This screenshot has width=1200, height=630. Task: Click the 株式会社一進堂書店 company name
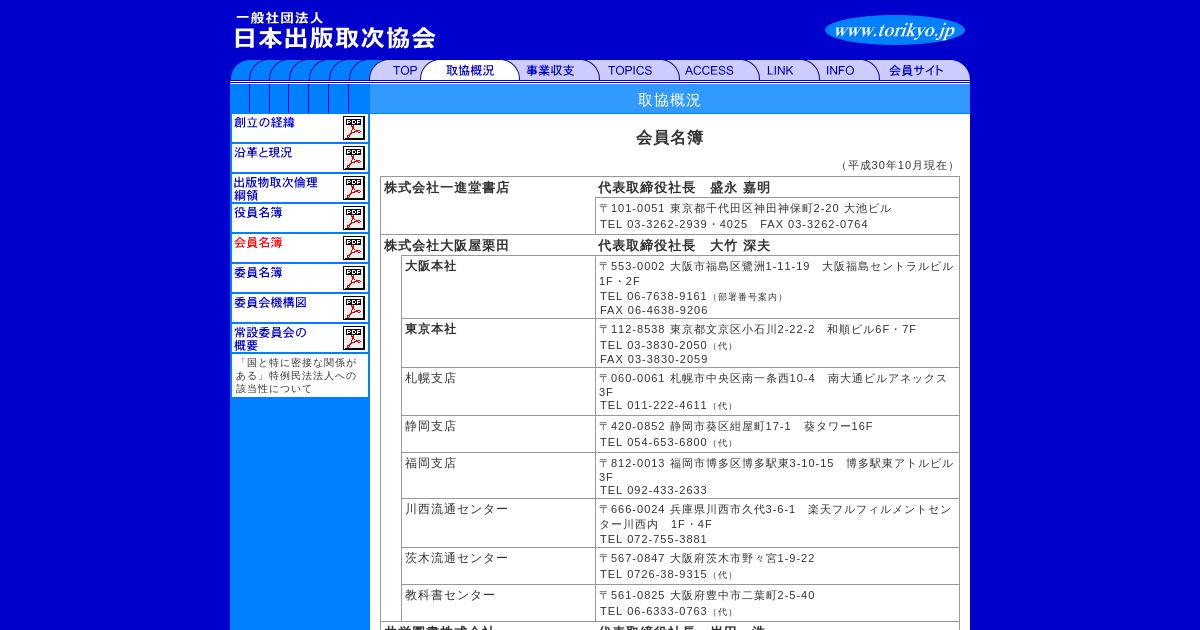[447, 188]
